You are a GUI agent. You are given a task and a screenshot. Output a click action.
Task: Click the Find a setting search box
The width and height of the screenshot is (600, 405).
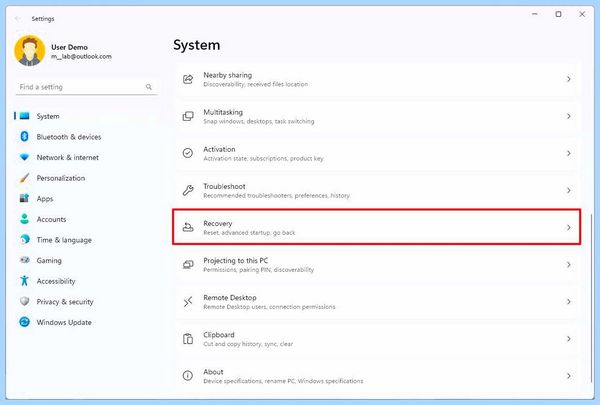coord(86,87)
